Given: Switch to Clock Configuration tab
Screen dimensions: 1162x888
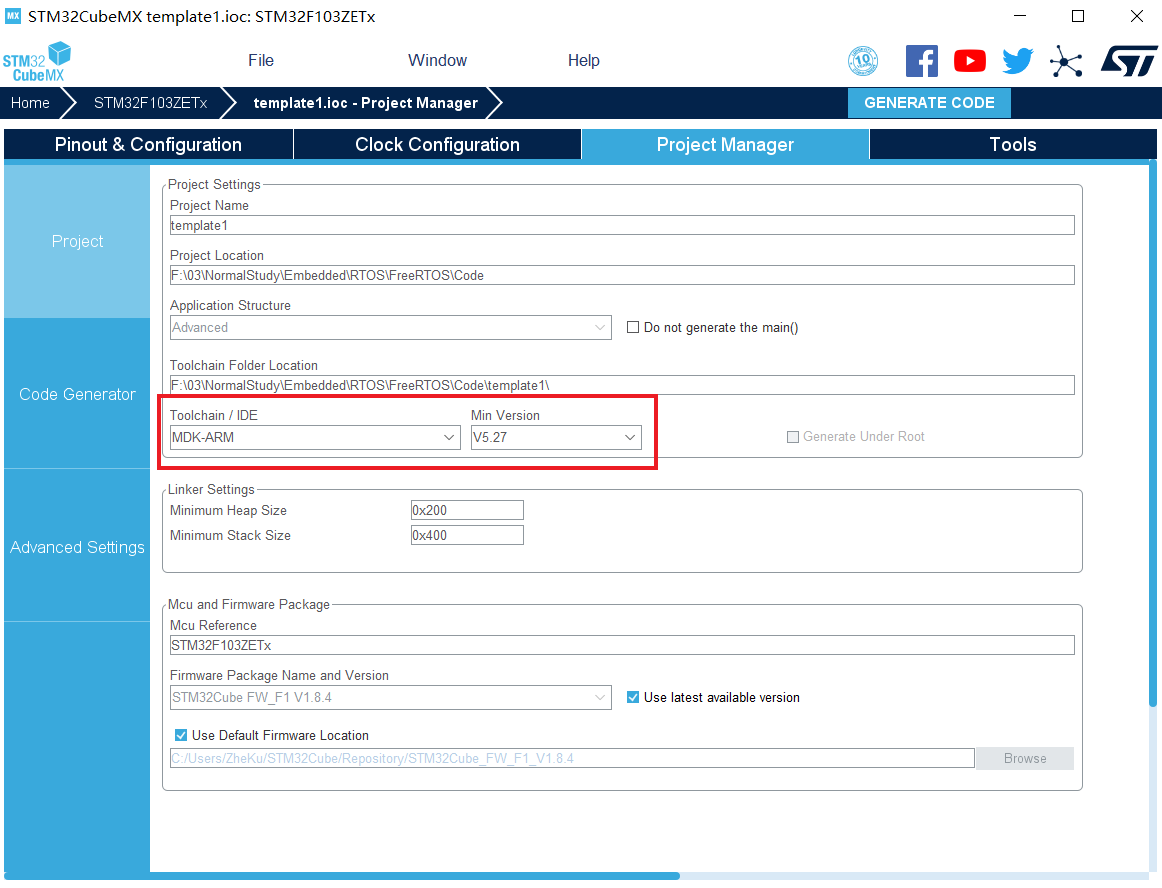Looking at the screenshot, I should coord(437,145).
